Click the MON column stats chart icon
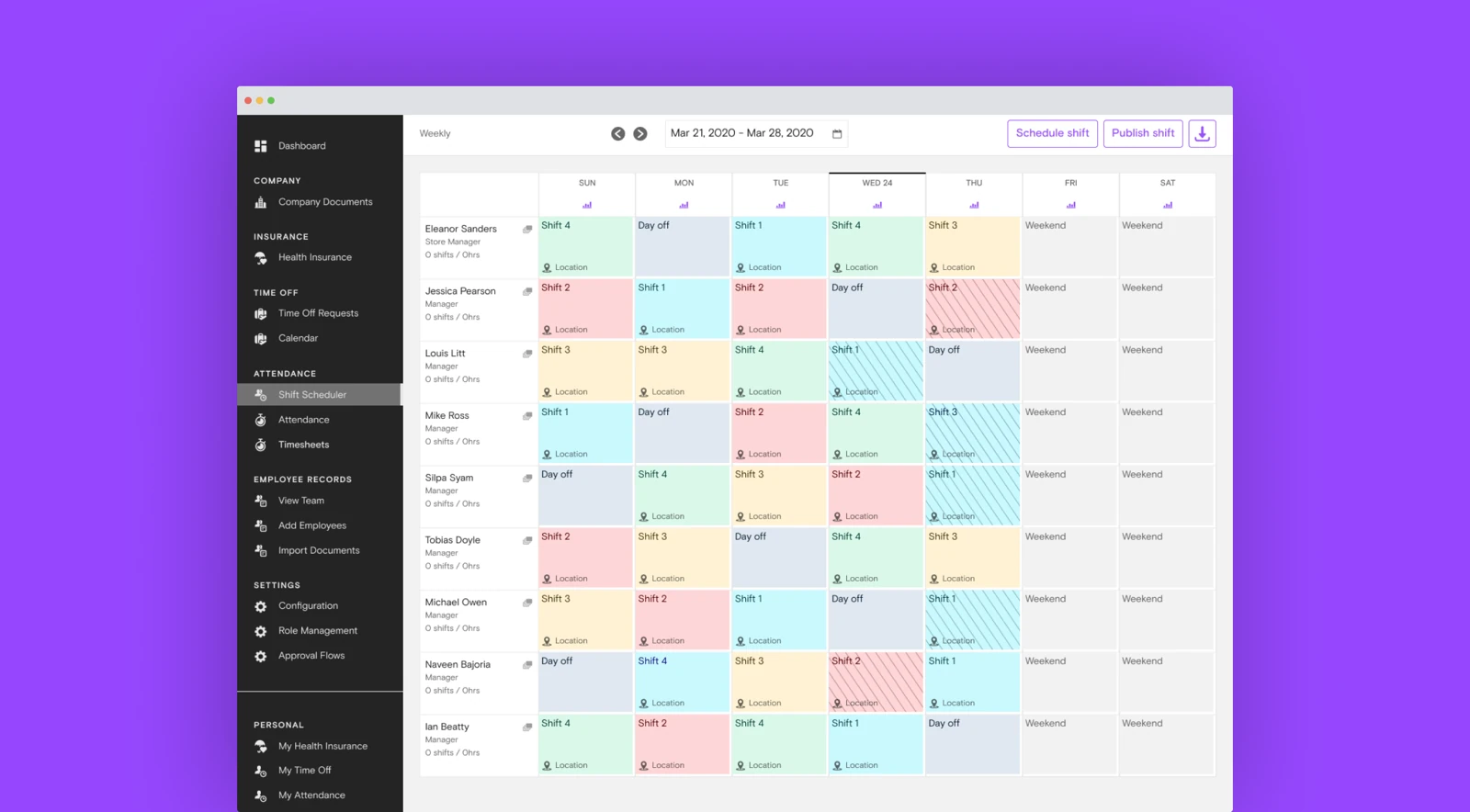 click(684, 205)
